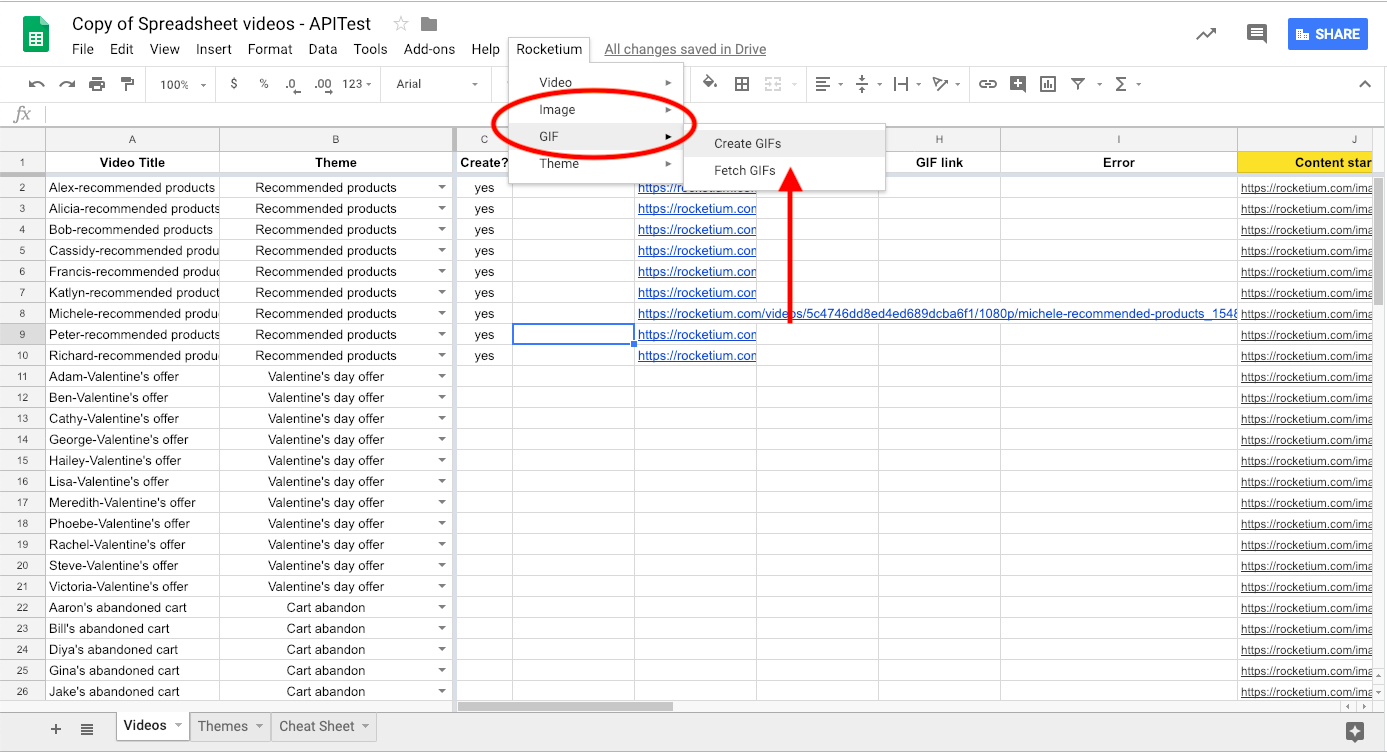1387x753 pixels.
Task: Open the Add-ons menu
Action: 430,49
